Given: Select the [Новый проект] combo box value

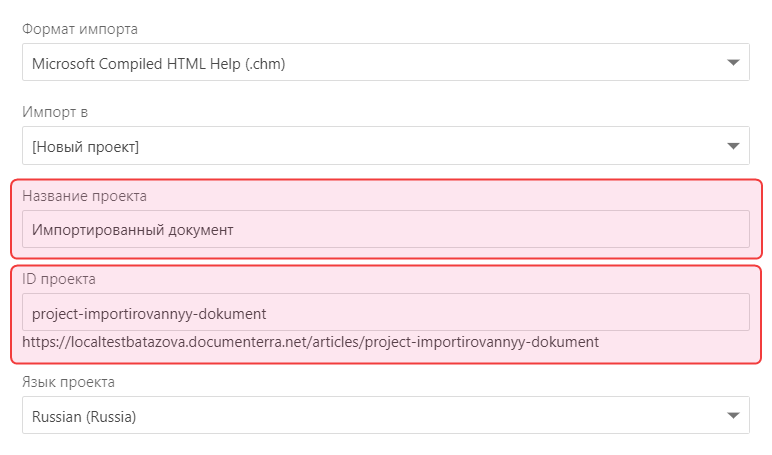Looking at the screenshot, I should 85,147.
